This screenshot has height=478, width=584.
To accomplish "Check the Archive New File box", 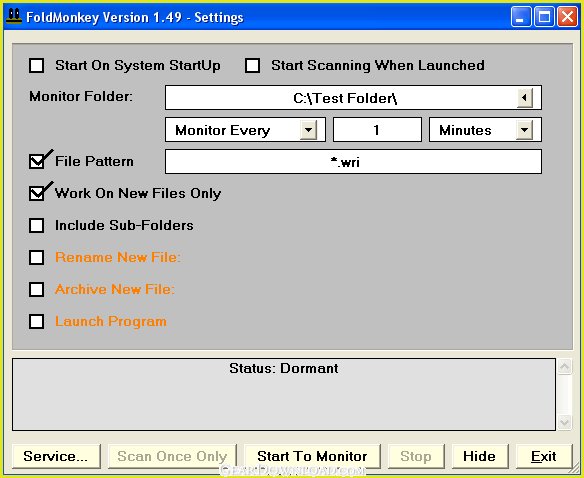I will coord(36,289).
